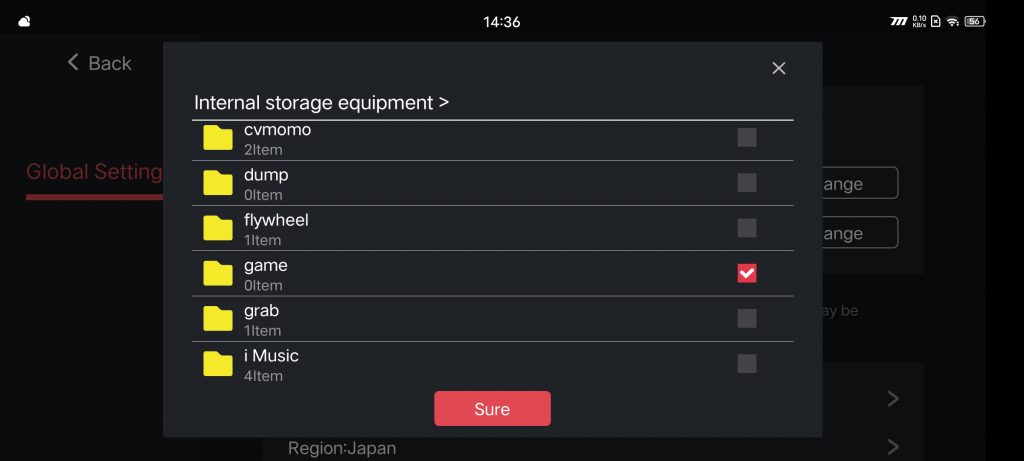1024x461 pixels.
Task: Open the cvmomo folder icon
Action: tap(217, 138)
